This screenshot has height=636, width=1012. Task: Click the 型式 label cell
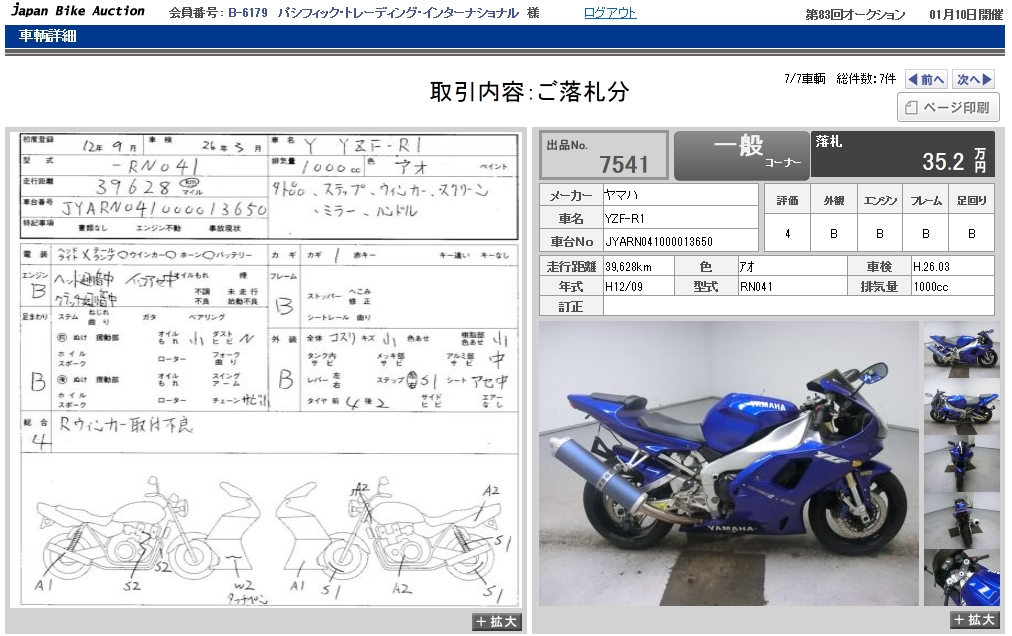coord(705,287)
